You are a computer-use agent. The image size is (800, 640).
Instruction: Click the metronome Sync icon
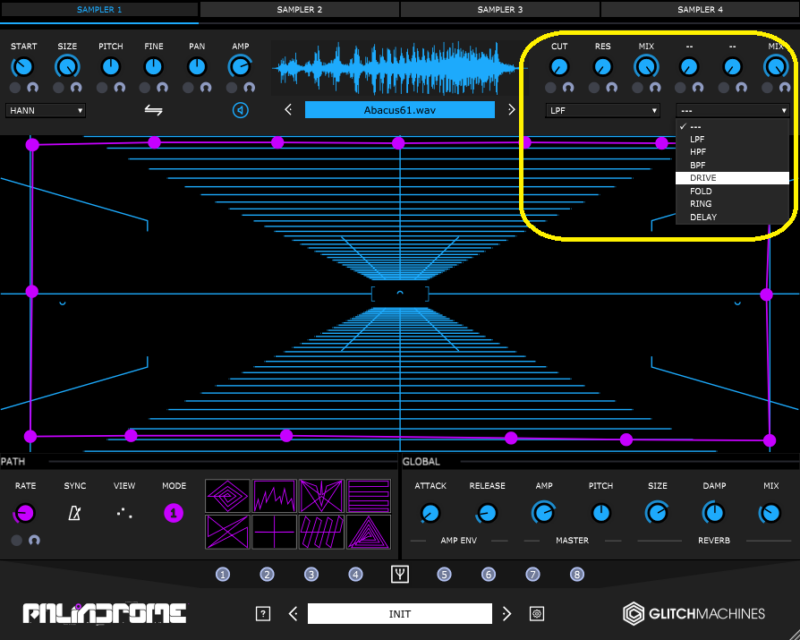point(74,513)
